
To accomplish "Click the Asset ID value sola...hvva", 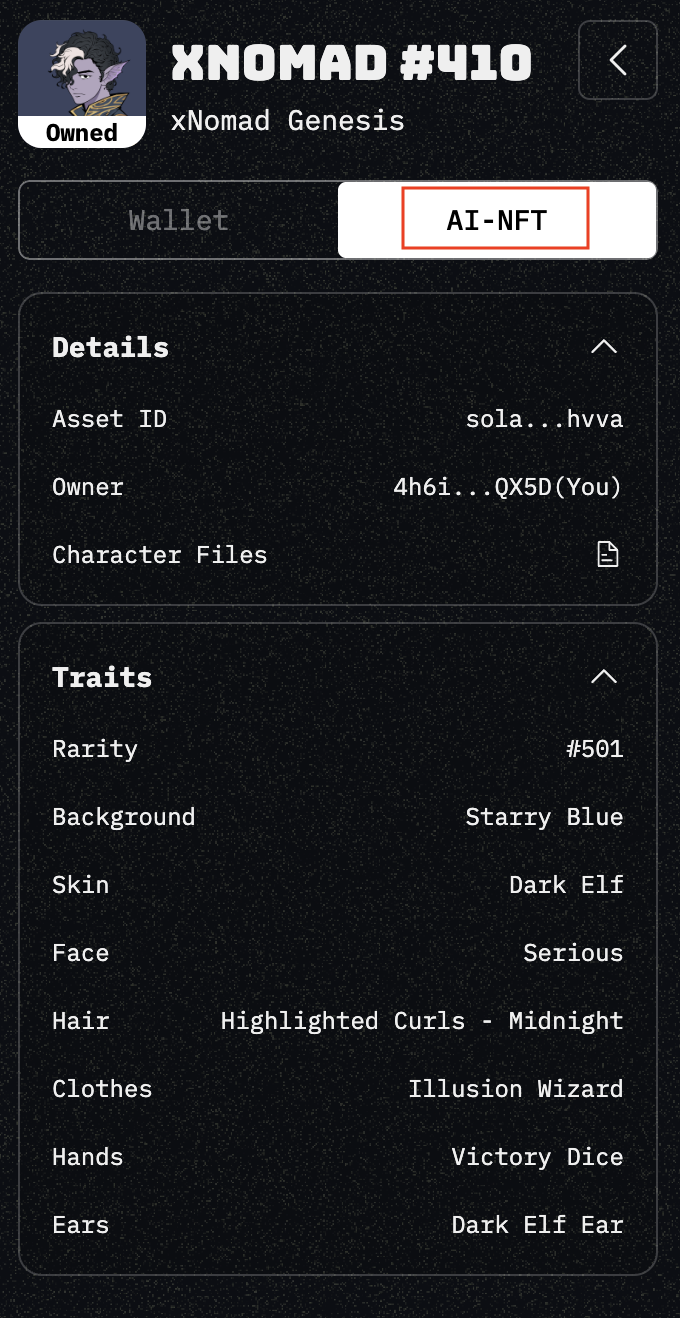I will tap(544, 419).
